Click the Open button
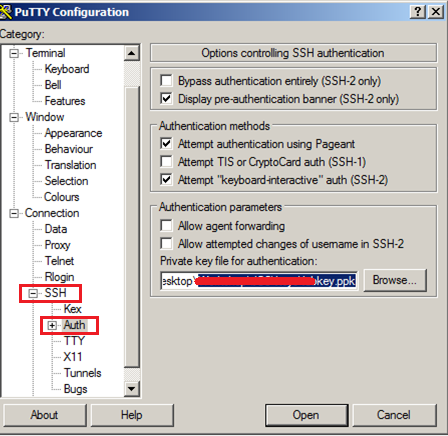448x436 pixels. click(x=306, y=415)
